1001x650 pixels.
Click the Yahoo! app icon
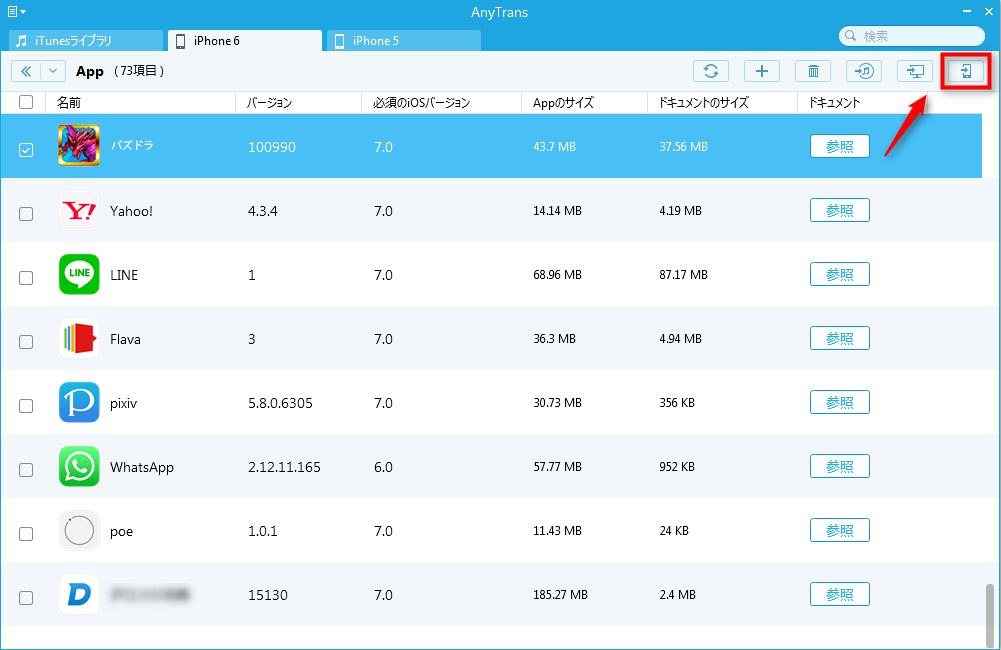79,210
